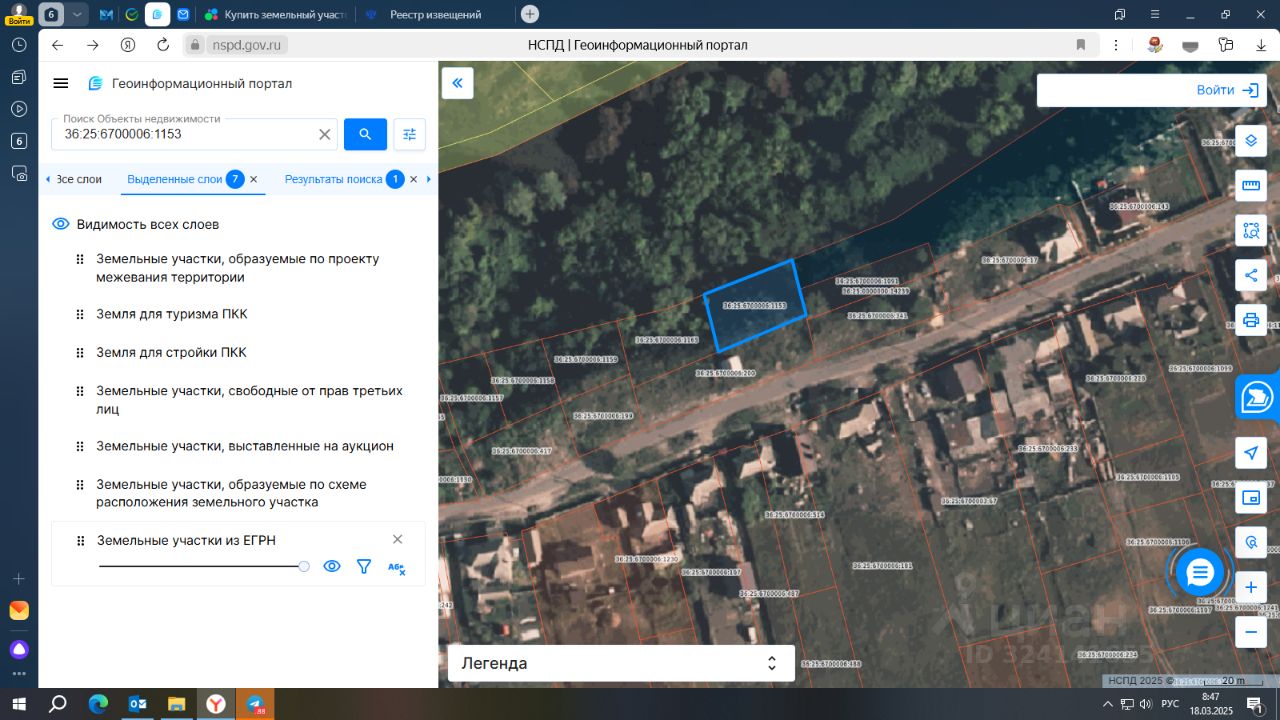Go forward in browser history
1280x720 pixels.
(x=92, y=45)
